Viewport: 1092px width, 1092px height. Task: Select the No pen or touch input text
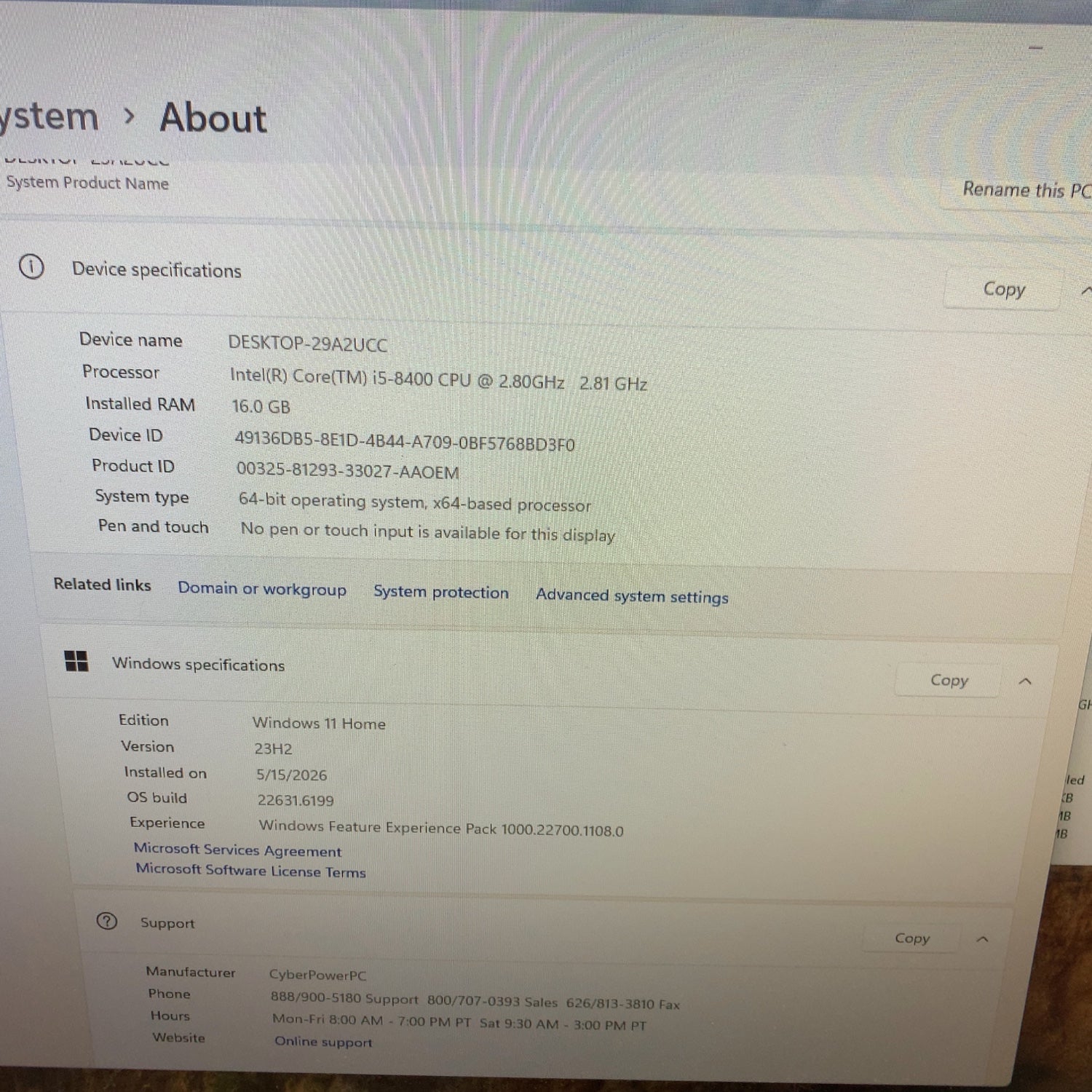(427, 532)
